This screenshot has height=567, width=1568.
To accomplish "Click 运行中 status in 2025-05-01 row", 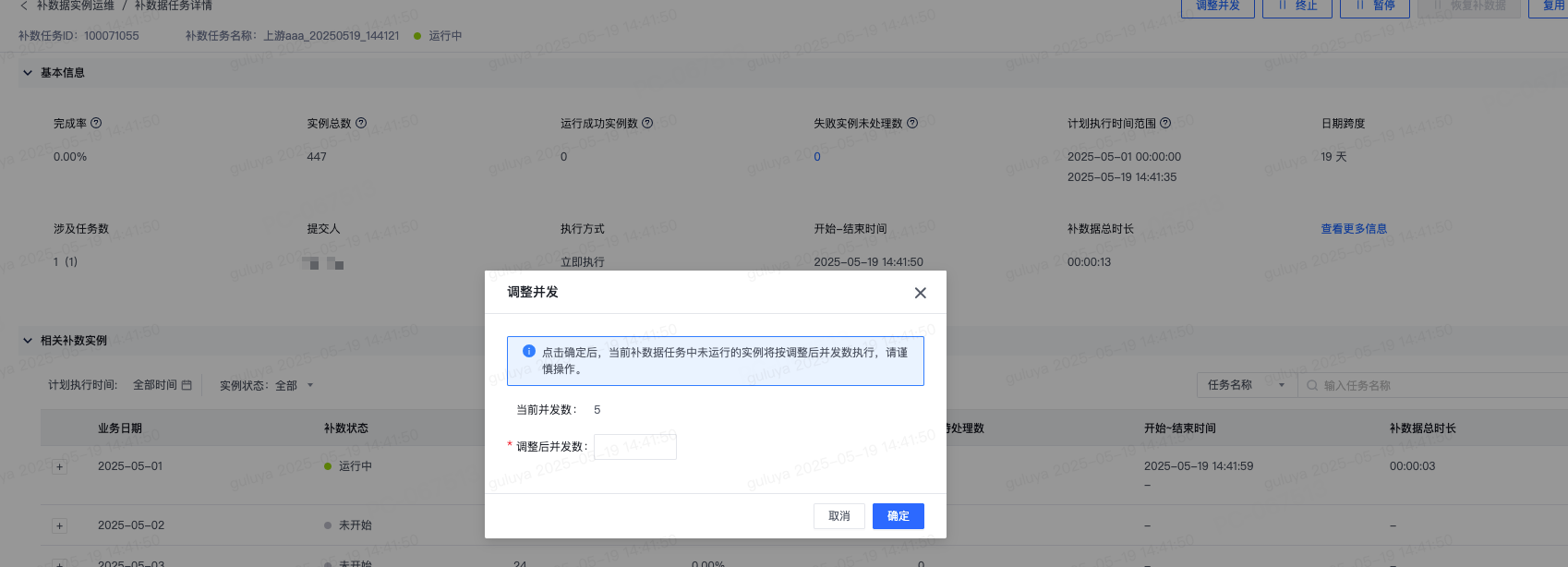I will click(348, 466).
